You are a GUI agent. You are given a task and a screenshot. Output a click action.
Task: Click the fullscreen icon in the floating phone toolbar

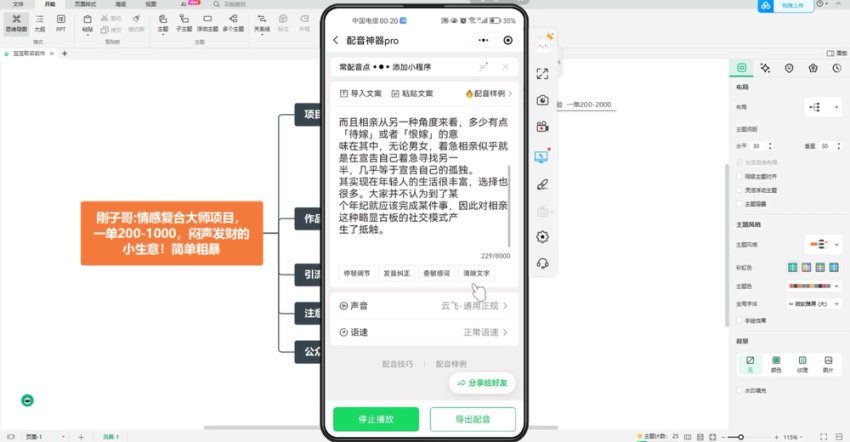point(542,74)
